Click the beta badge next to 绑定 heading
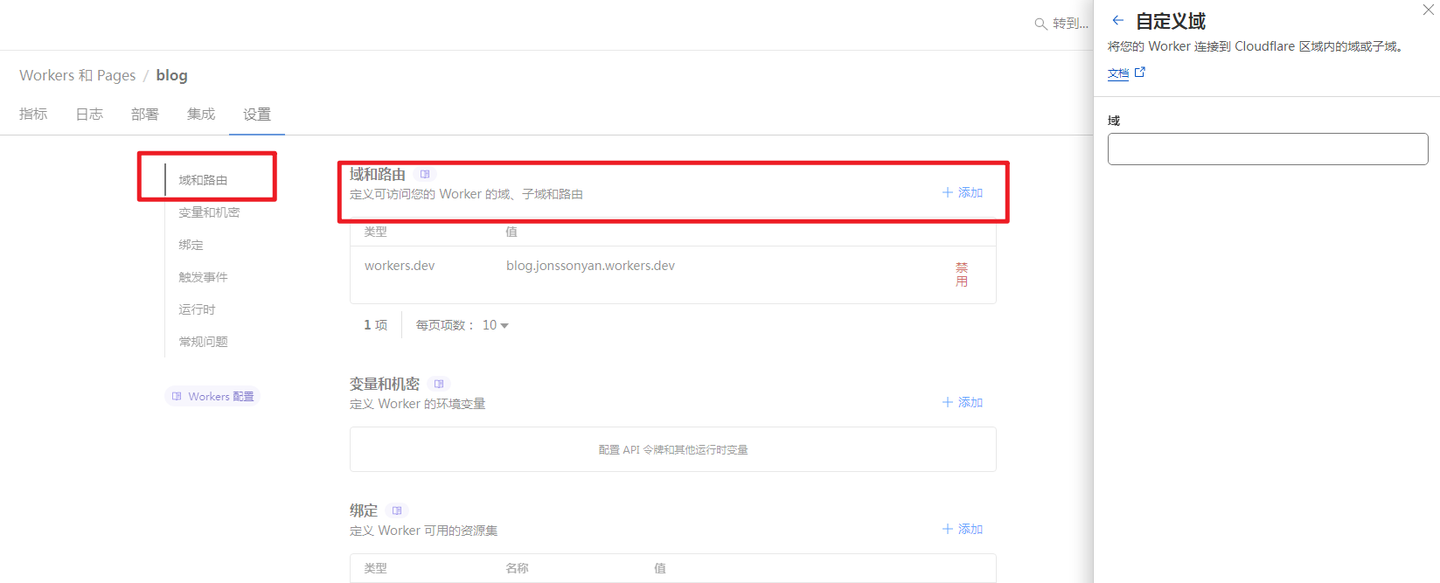This screenshot has height=583, width=1440. tap(396, 510)
